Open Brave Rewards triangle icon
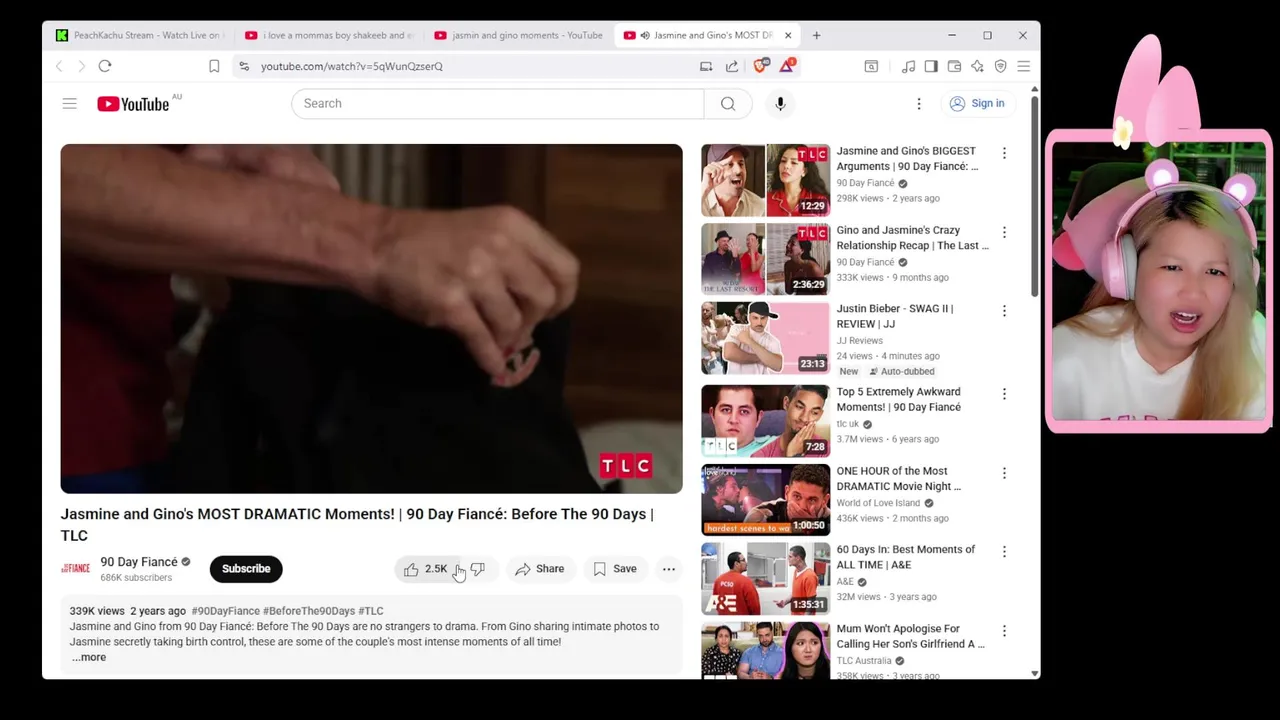Image resolution: width=1280 pixels, height=720 pixels. point(787,66)
